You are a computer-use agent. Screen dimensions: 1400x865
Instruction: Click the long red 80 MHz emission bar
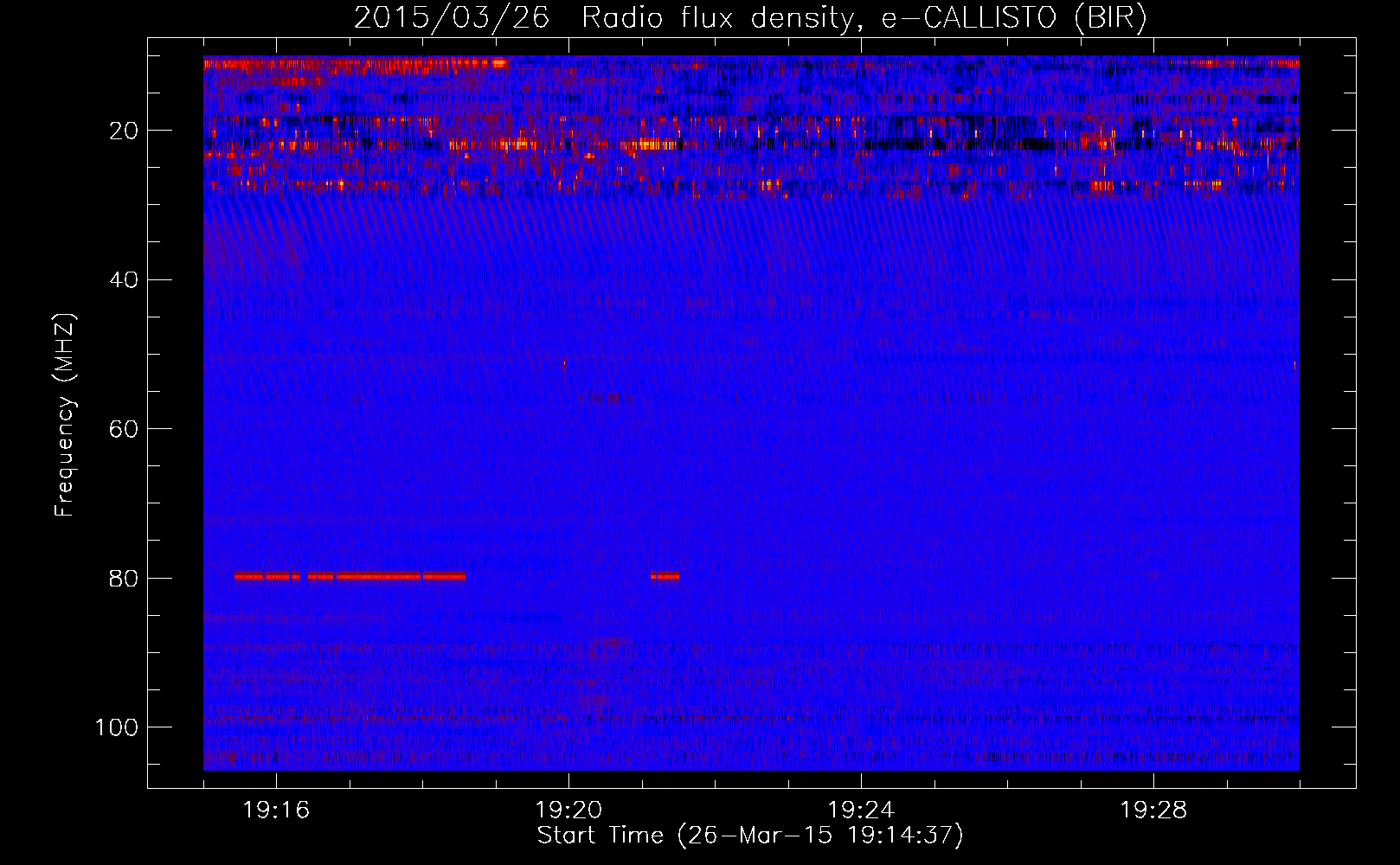pos(350,575)
